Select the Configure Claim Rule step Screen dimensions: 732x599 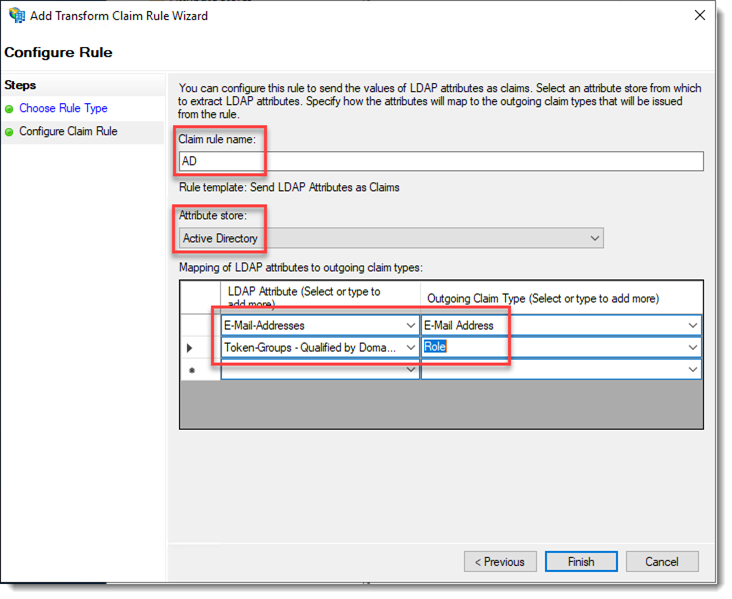coord(68,131)
